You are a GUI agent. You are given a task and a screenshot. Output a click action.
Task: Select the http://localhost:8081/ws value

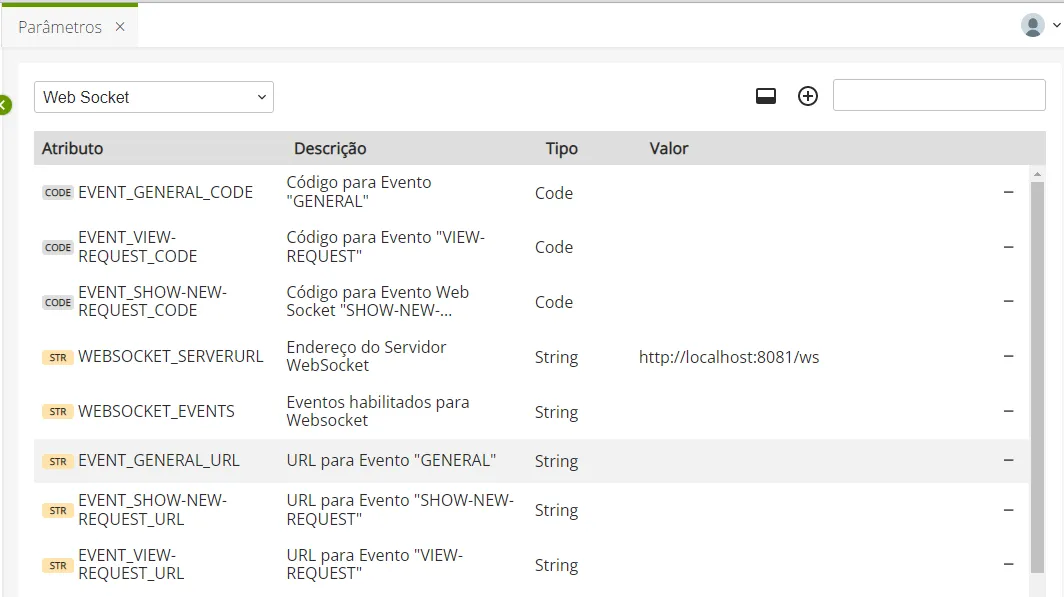(x=729, y=357)
